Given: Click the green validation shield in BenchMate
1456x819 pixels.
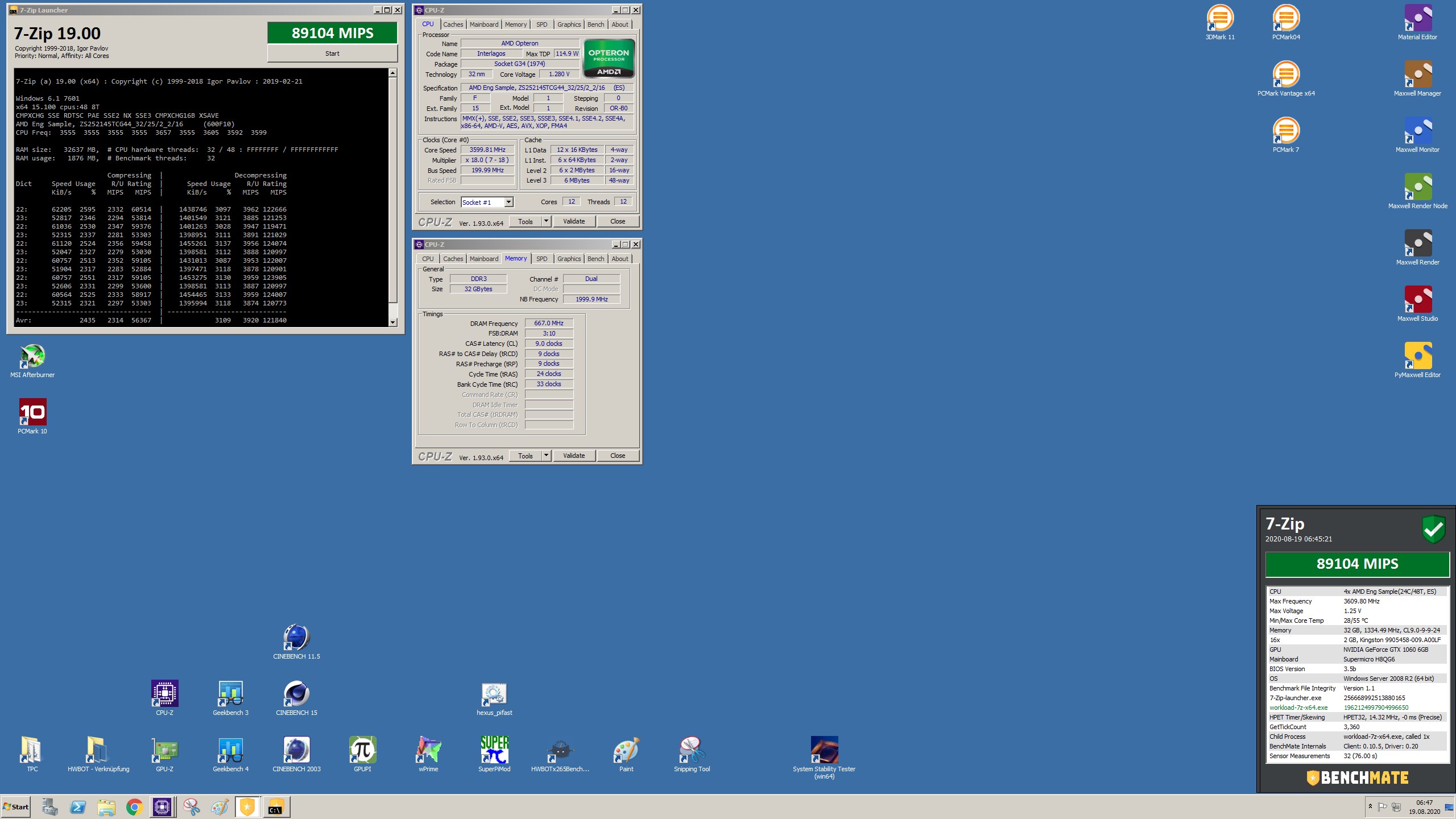Looking at the screenshot, I should (1434, 530).
